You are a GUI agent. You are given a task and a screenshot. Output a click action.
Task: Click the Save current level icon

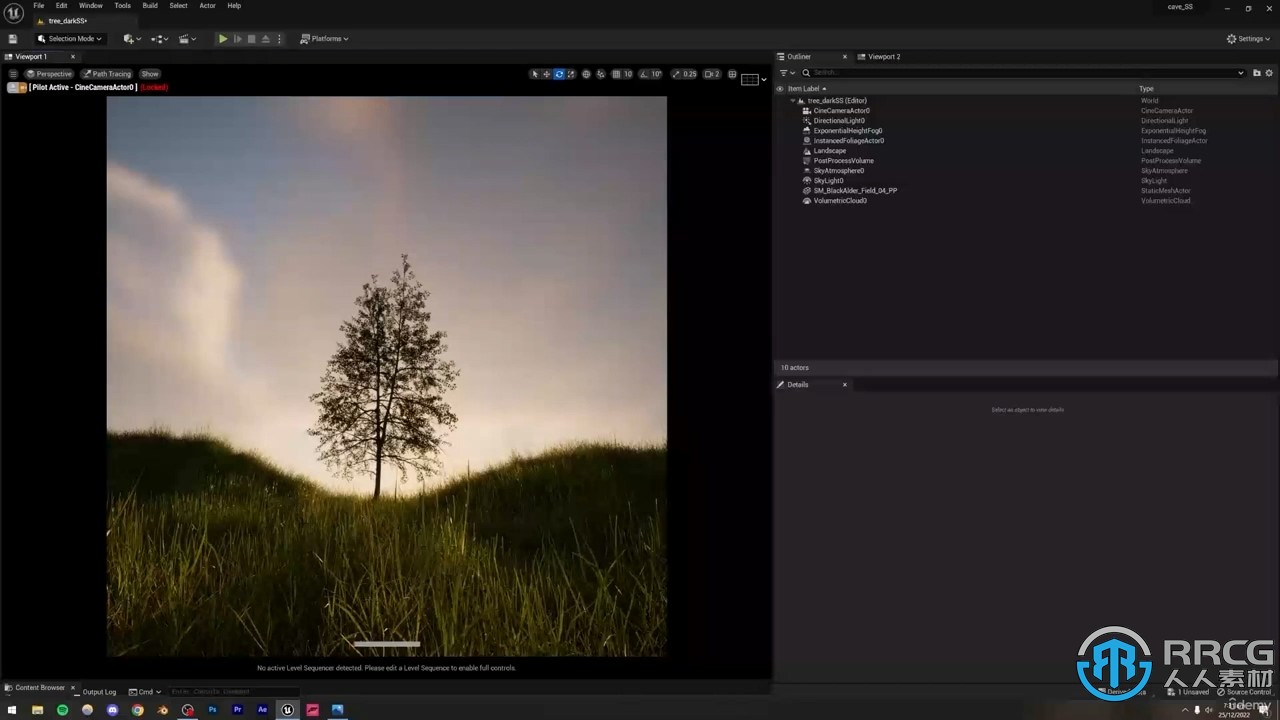coord(13,39)
